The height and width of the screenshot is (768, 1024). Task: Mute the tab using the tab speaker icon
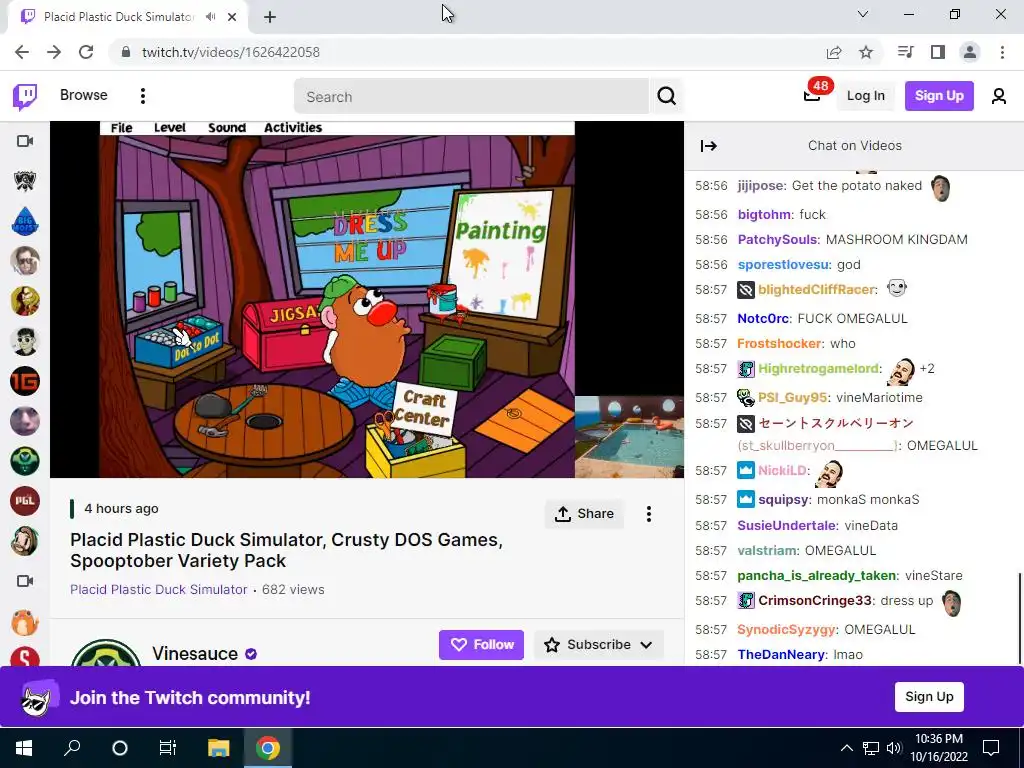click(210, 17)
